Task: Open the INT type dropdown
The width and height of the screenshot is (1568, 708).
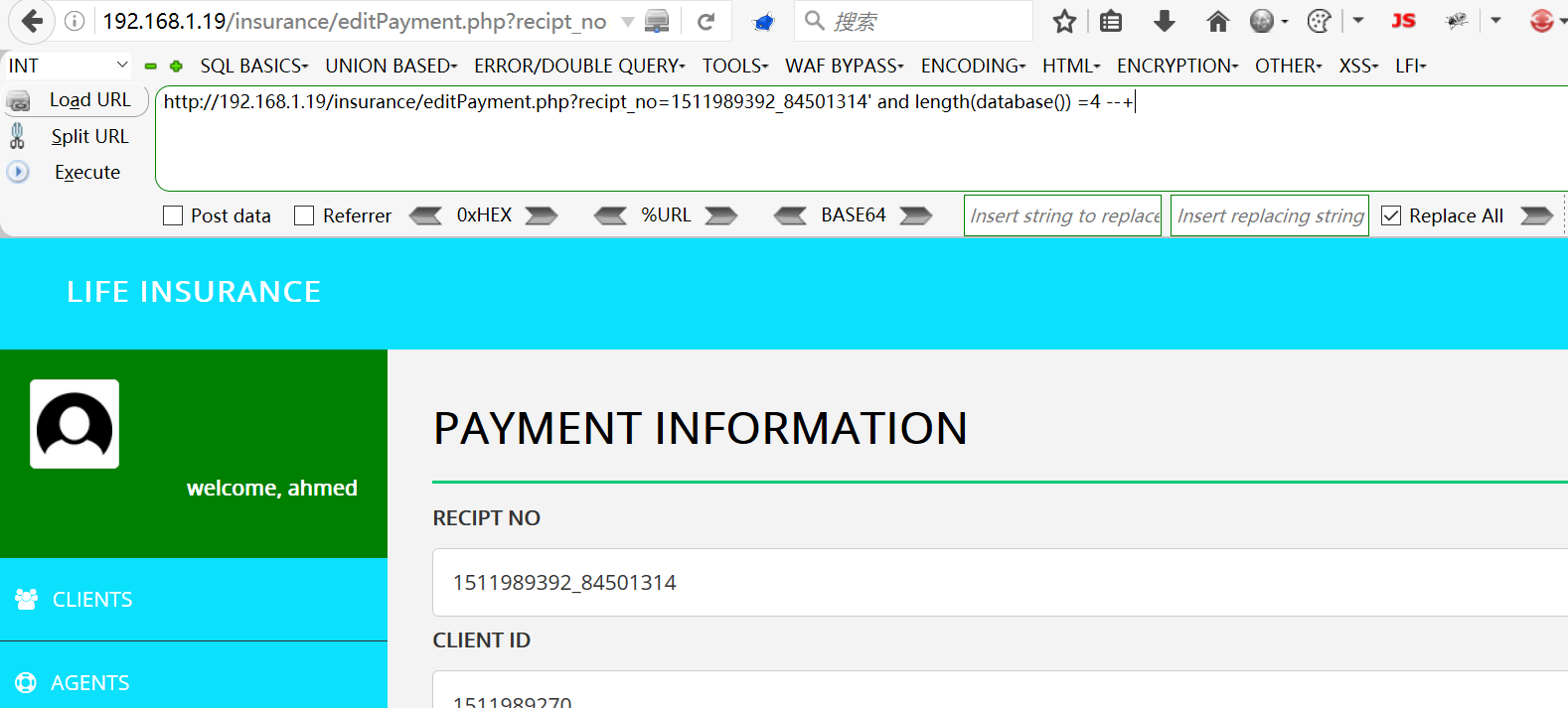Action: coord(68,66)
